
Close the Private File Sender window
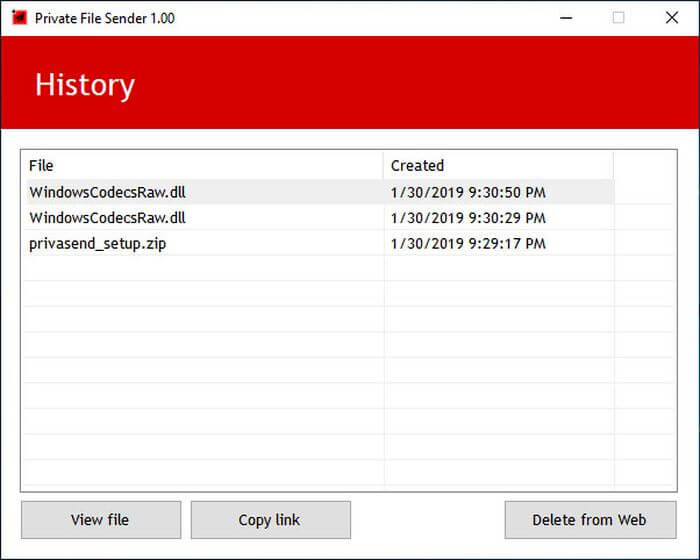[672, 18]
